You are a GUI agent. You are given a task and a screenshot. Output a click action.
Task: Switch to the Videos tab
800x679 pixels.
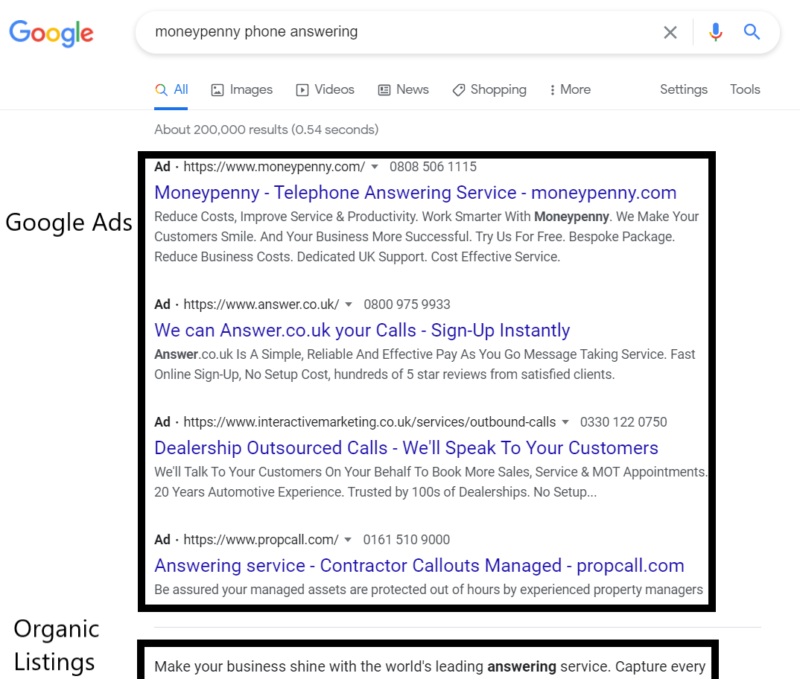click(x=325, y=90)
